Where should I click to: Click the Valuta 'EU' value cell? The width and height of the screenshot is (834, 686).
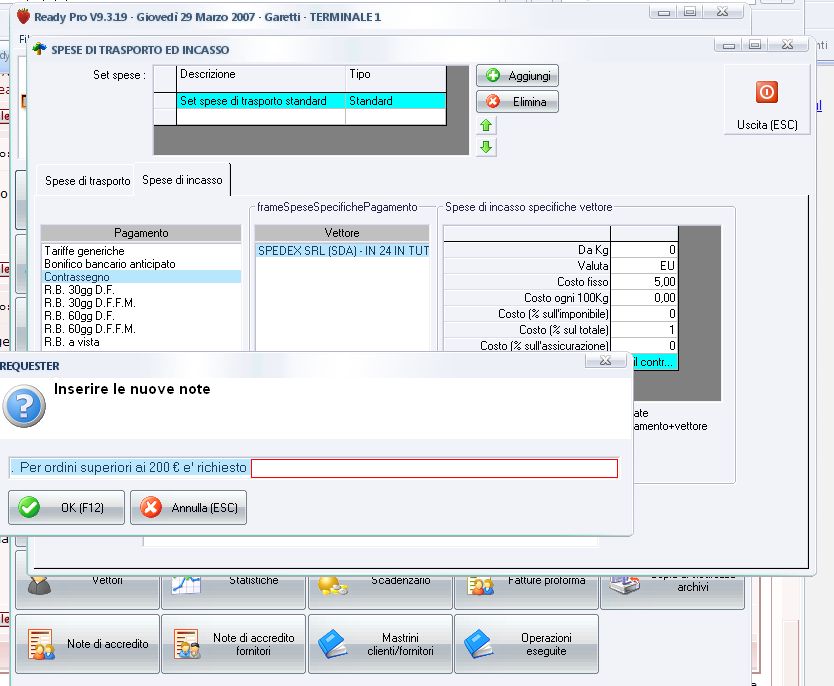pyautogui.click(x=644, y=266)
